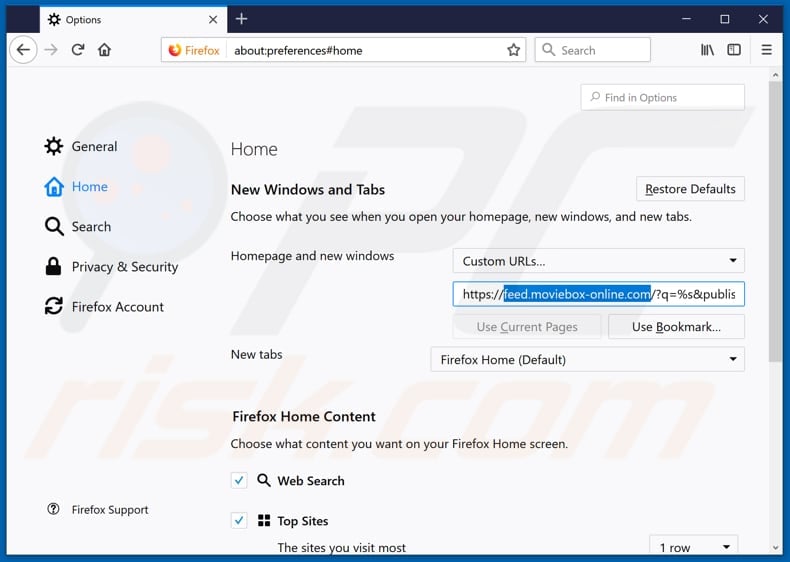Click the Find in Options field
Screen dimensions: 790x562
pos(662,97)
